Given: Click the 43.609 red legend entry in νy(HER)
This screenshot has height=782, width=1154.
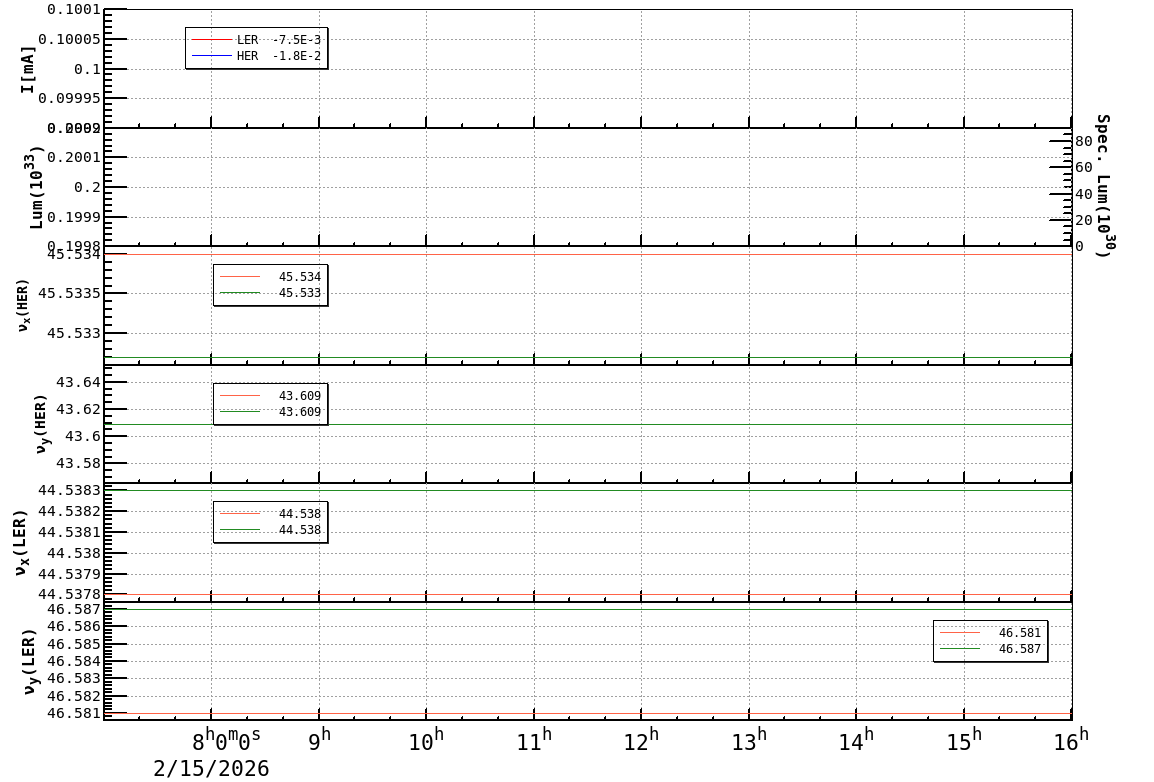Looking at the screenshot, I should coord(270,396).
